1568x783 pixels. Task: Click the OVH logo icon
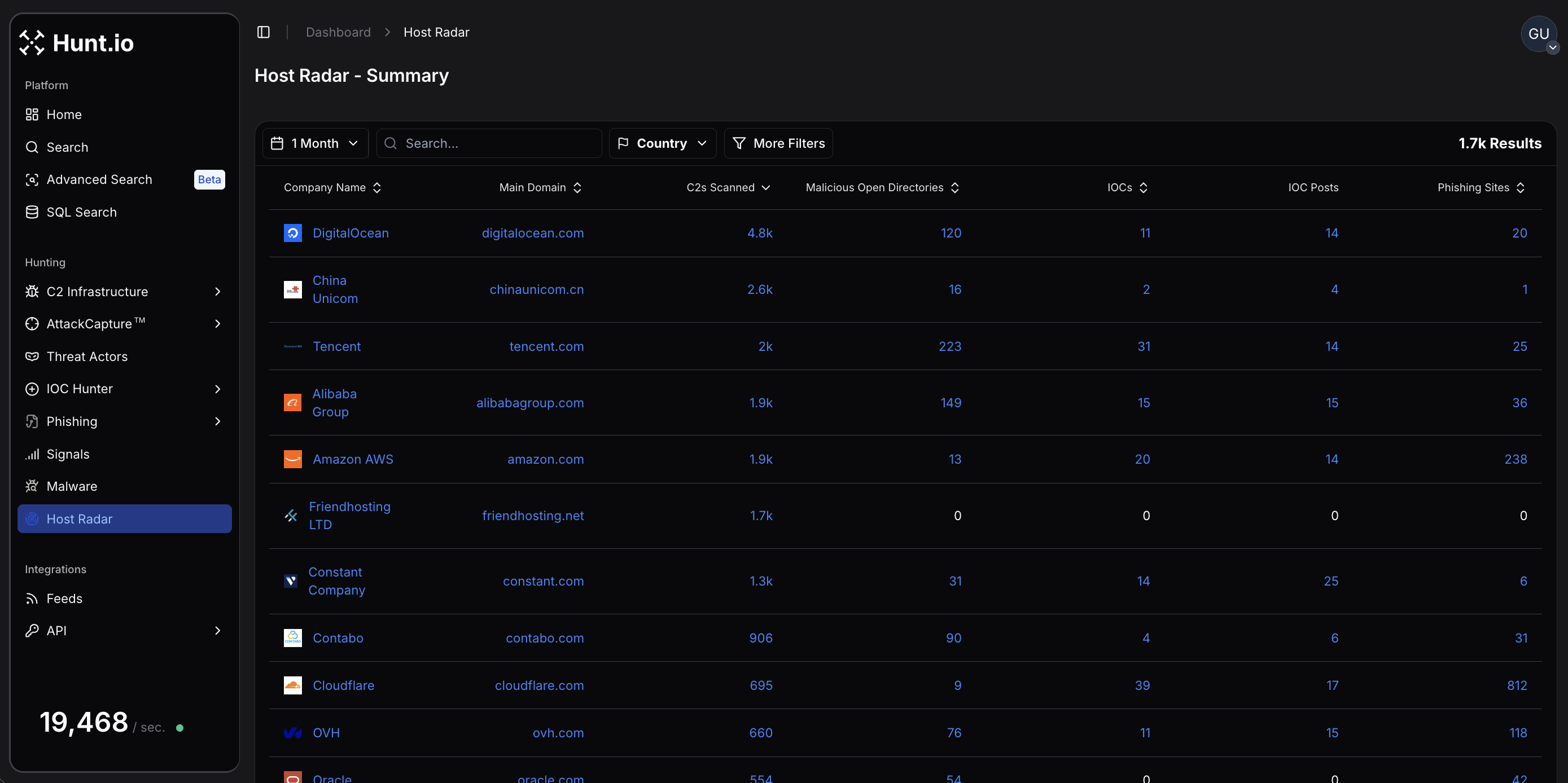coord(293,733)
